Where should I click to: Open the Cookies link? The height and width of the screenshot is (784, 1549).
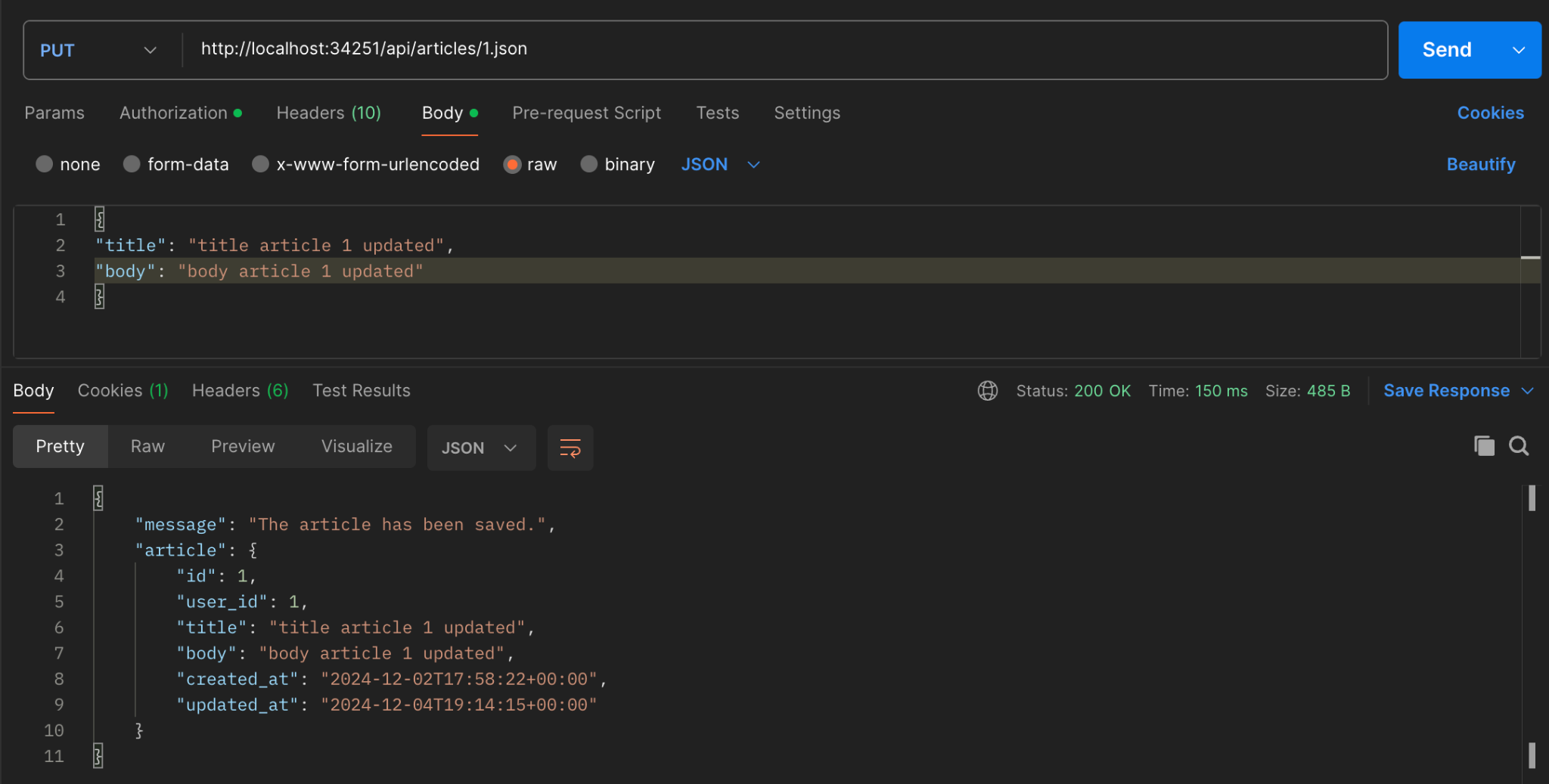[1490, 113]
